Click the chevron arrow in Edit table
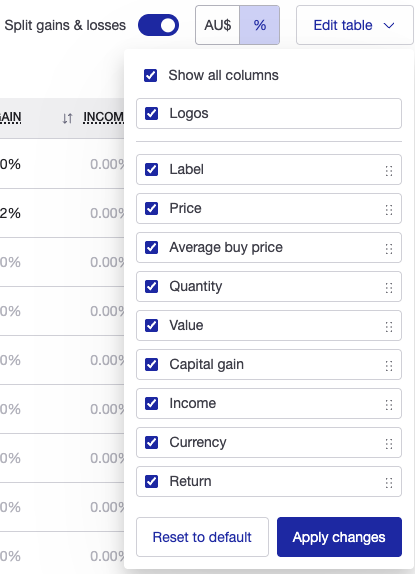415x574 pixels. pyautogui.click(x=389, y=26)
